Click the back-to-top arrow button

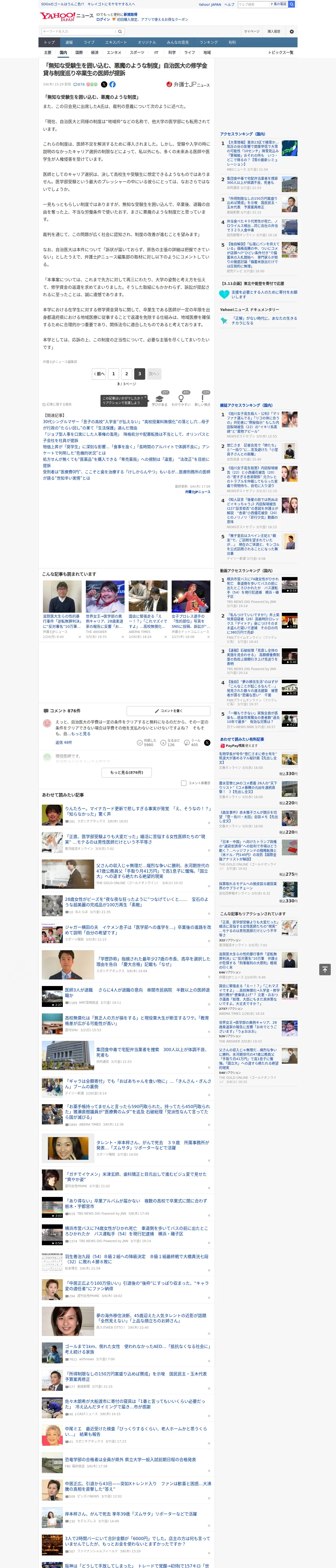325,969
